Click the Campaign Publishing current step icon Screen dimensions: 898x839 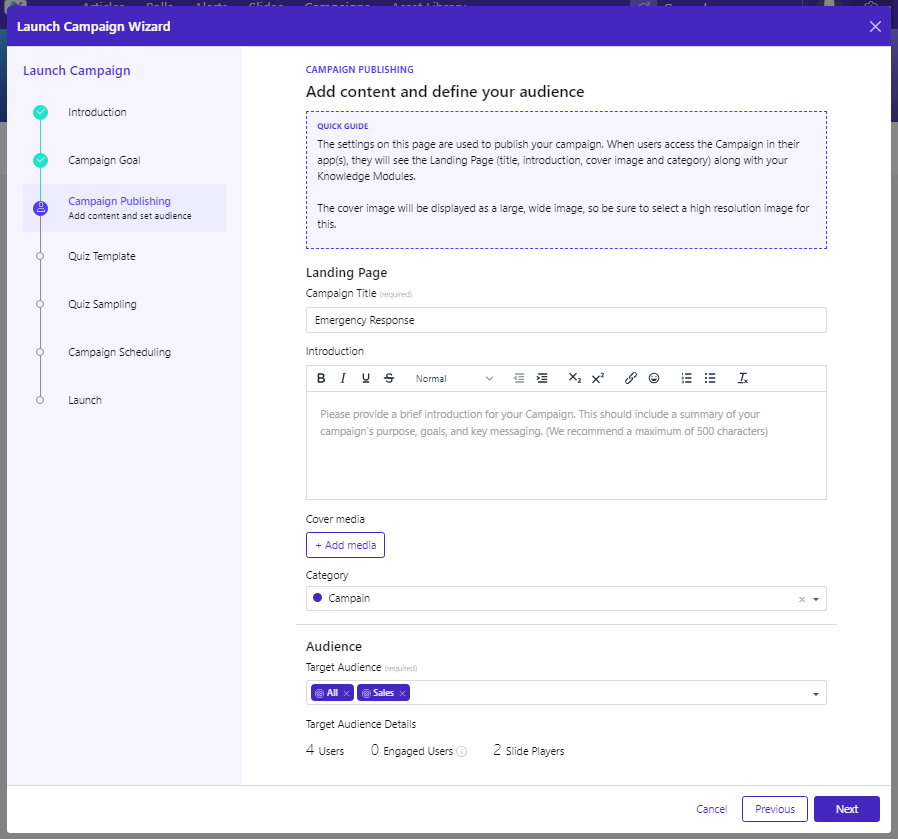tap(40, 208)
